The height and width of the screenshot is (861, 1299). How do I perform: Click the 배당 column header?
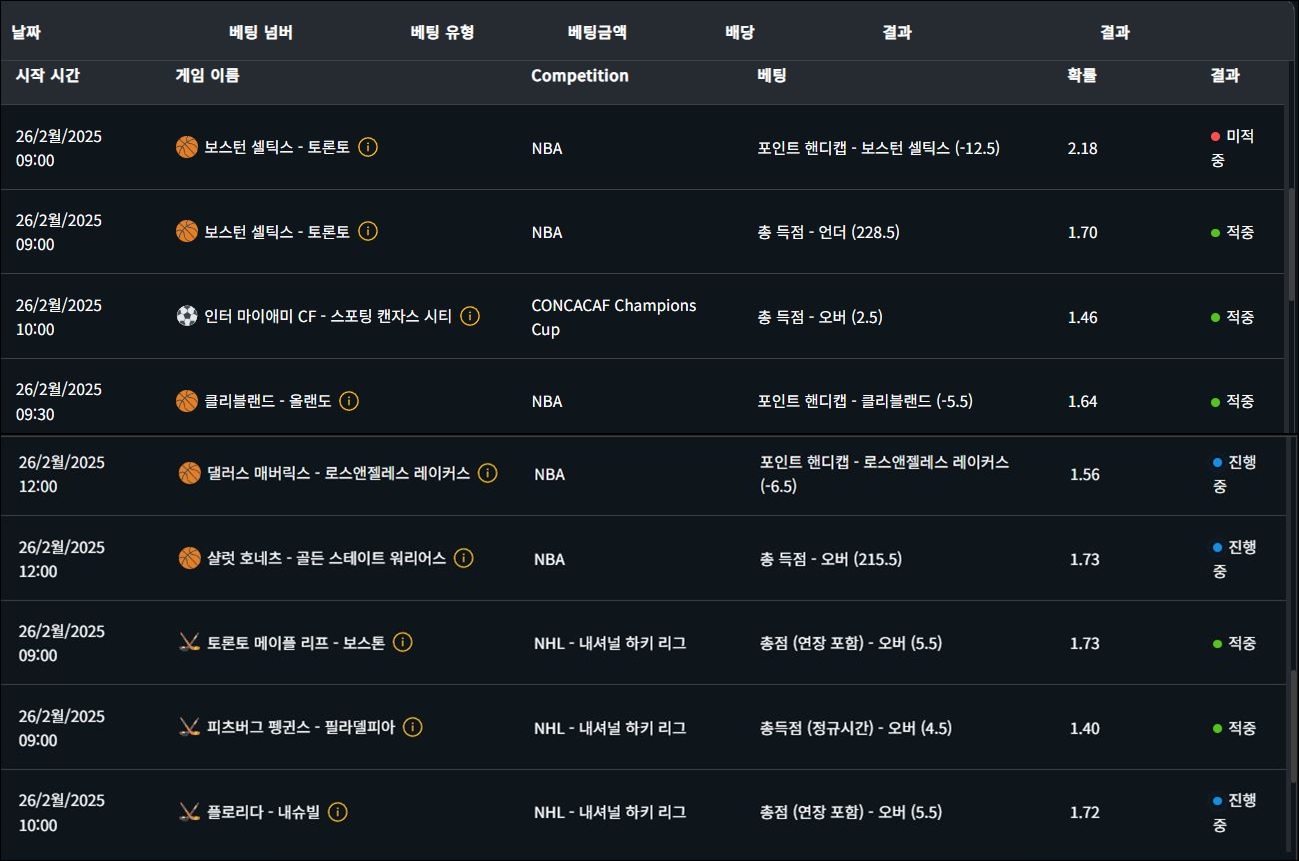[x=740, y=32]
